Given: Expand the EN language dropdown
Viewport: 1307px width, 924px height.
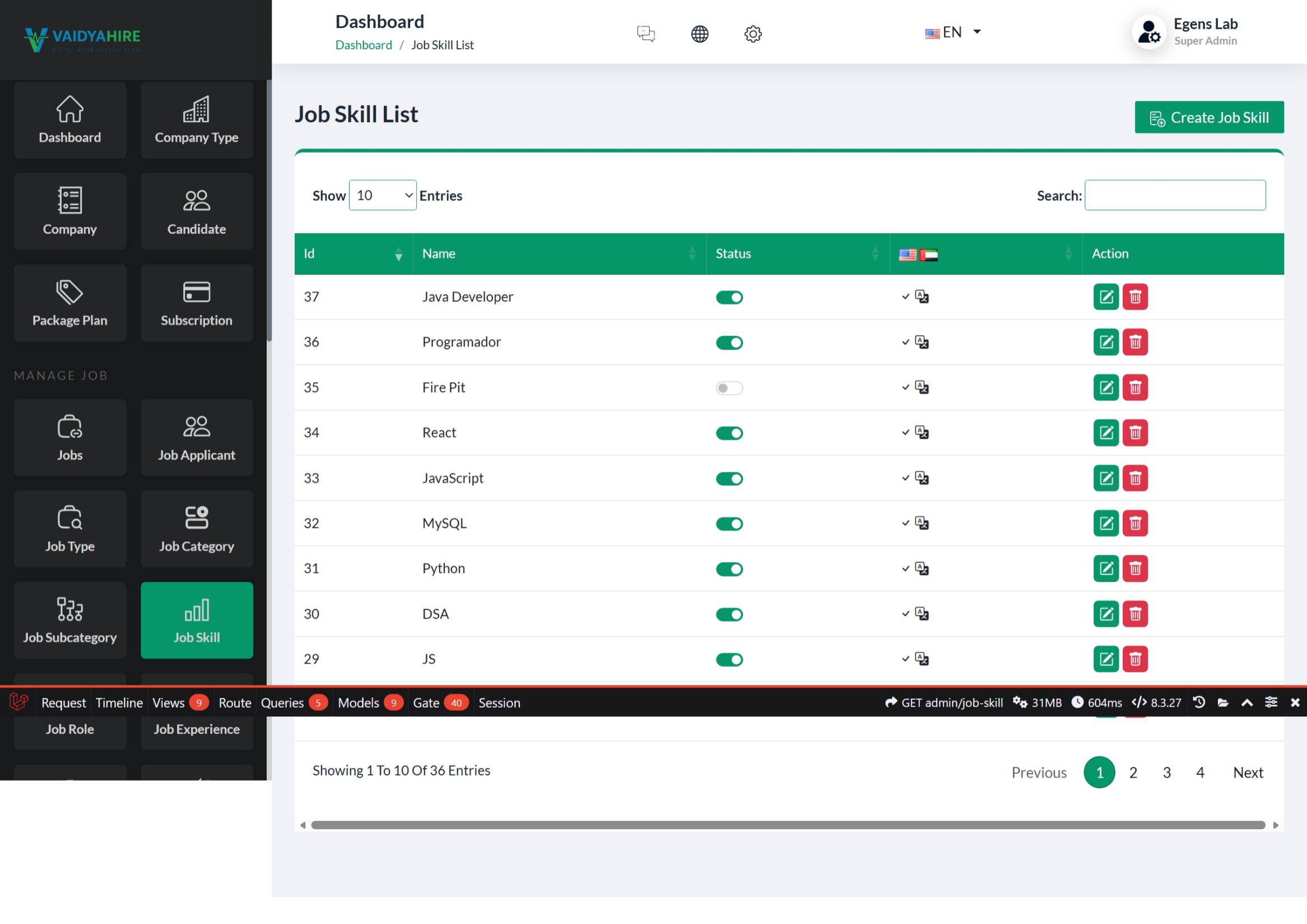Looking at the screenshot, I should (x=953, y=32).
